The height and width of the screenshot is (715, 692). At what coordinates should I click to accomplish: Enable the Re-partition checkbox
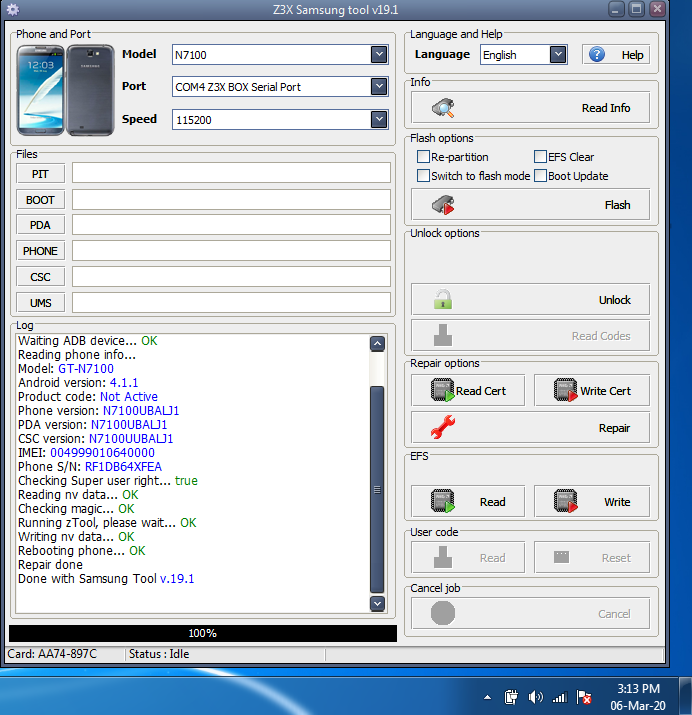423,157
